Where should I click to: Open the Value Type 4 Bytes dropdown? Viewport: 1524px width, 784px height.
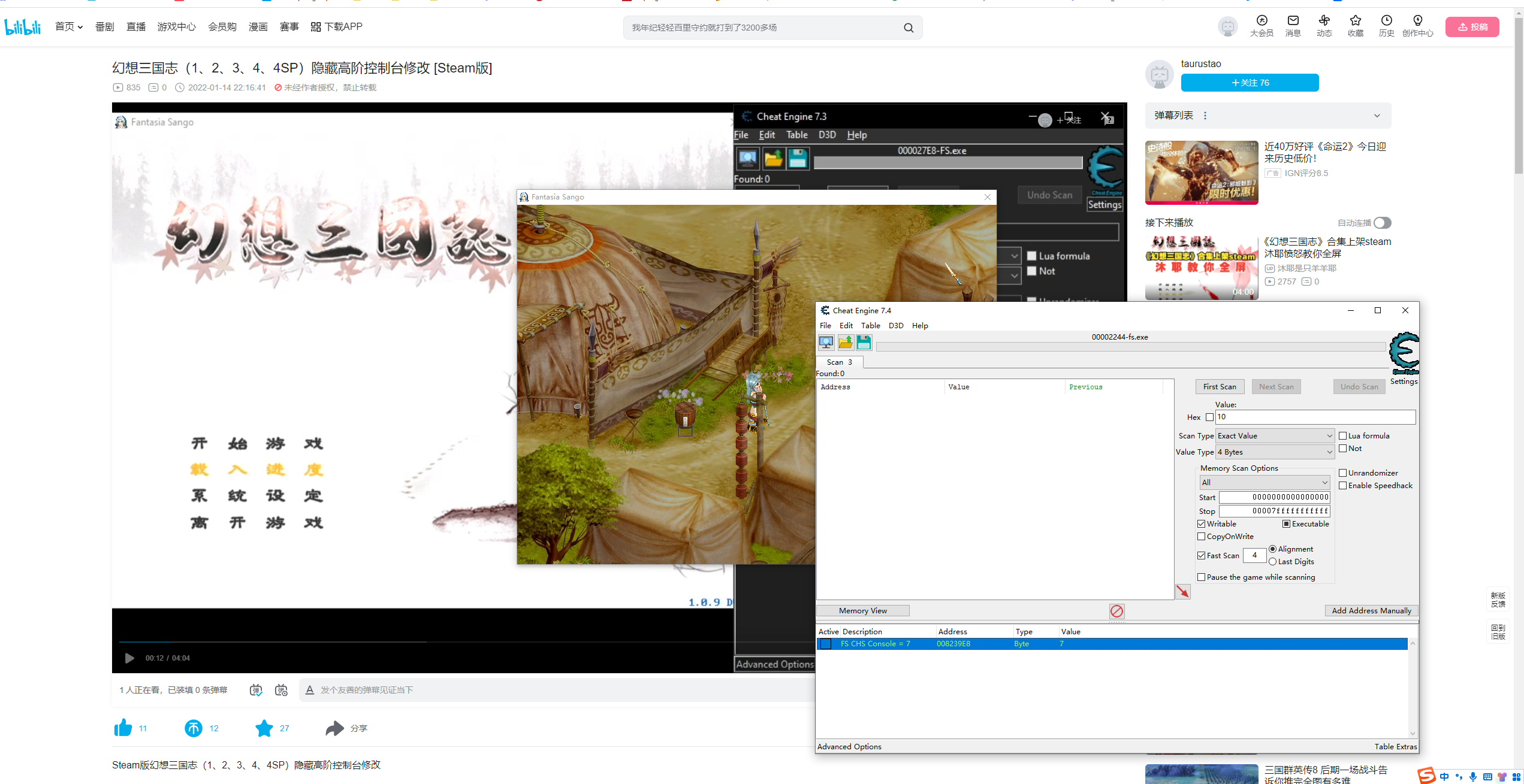[1274, 452]
